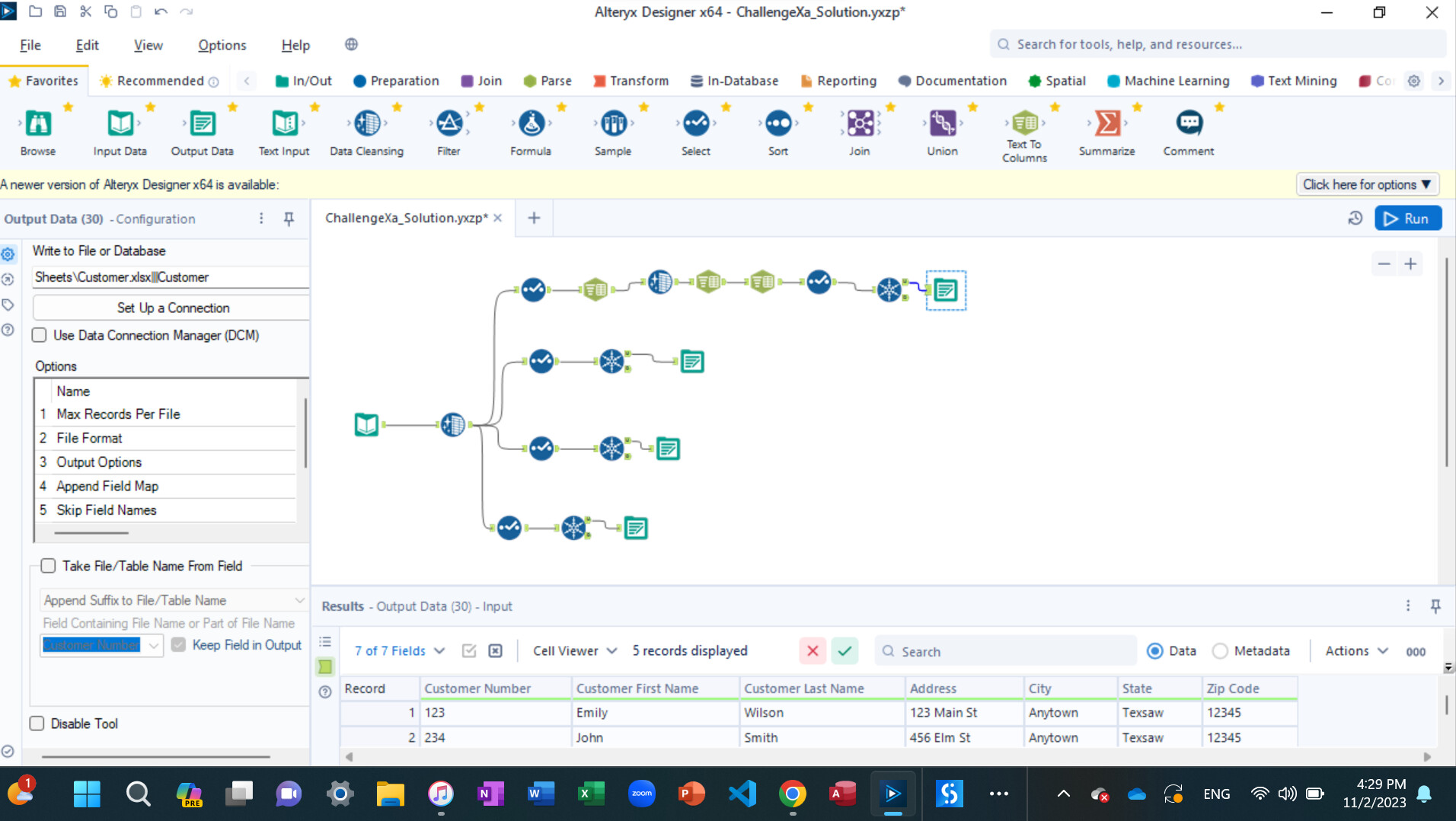Open the Options menu
Screen dimensions: 1456x821
(x=222, y=45)
